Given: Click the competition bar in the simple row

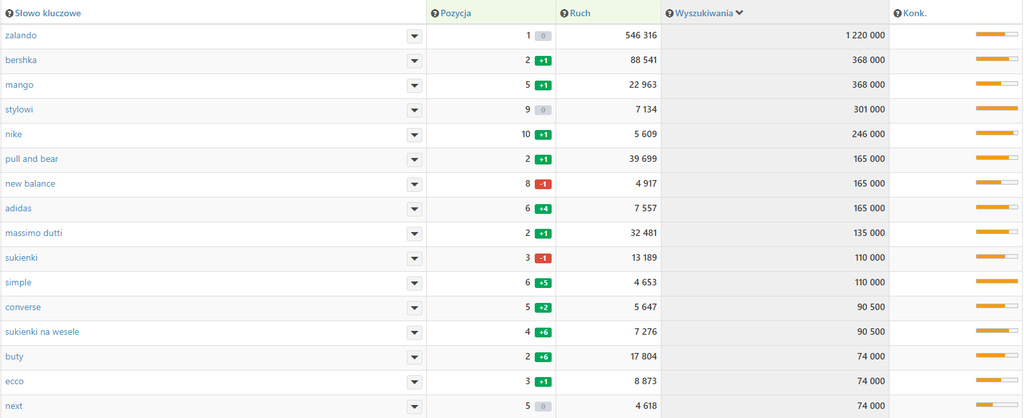Looking at the screenshot, I should 997,281.
